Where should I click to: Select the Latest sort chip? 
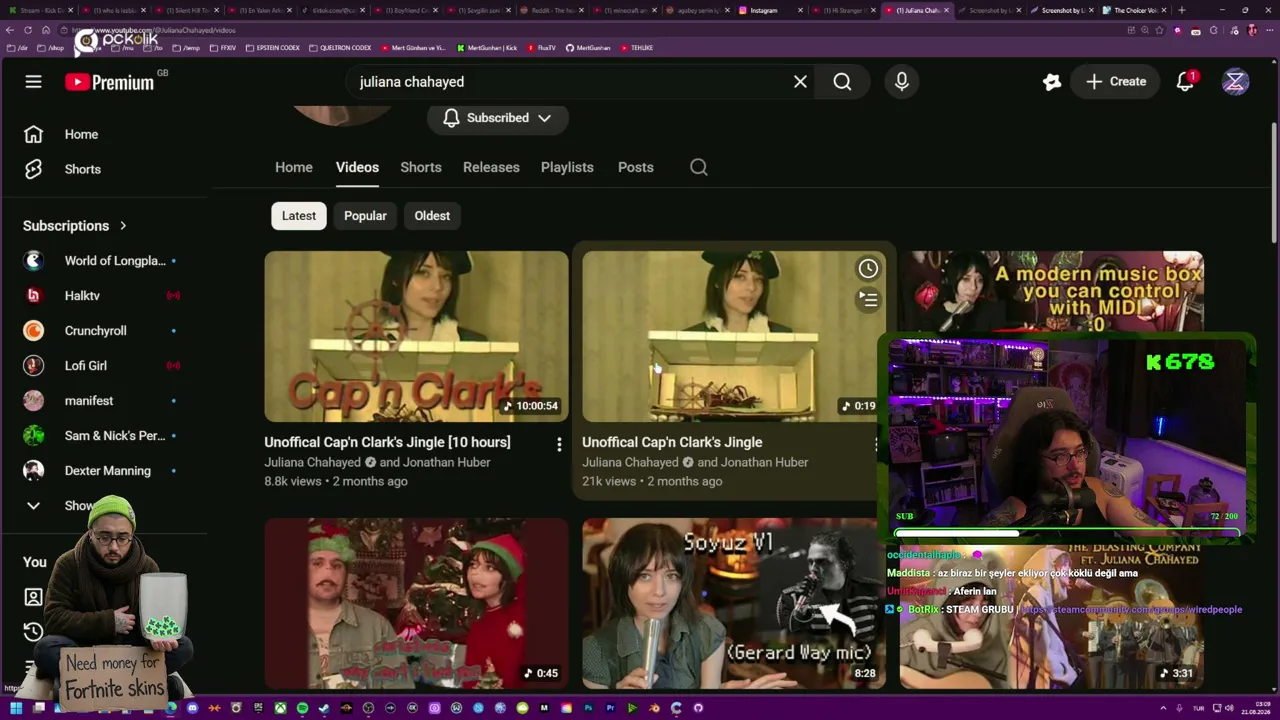tap(299, 216)
